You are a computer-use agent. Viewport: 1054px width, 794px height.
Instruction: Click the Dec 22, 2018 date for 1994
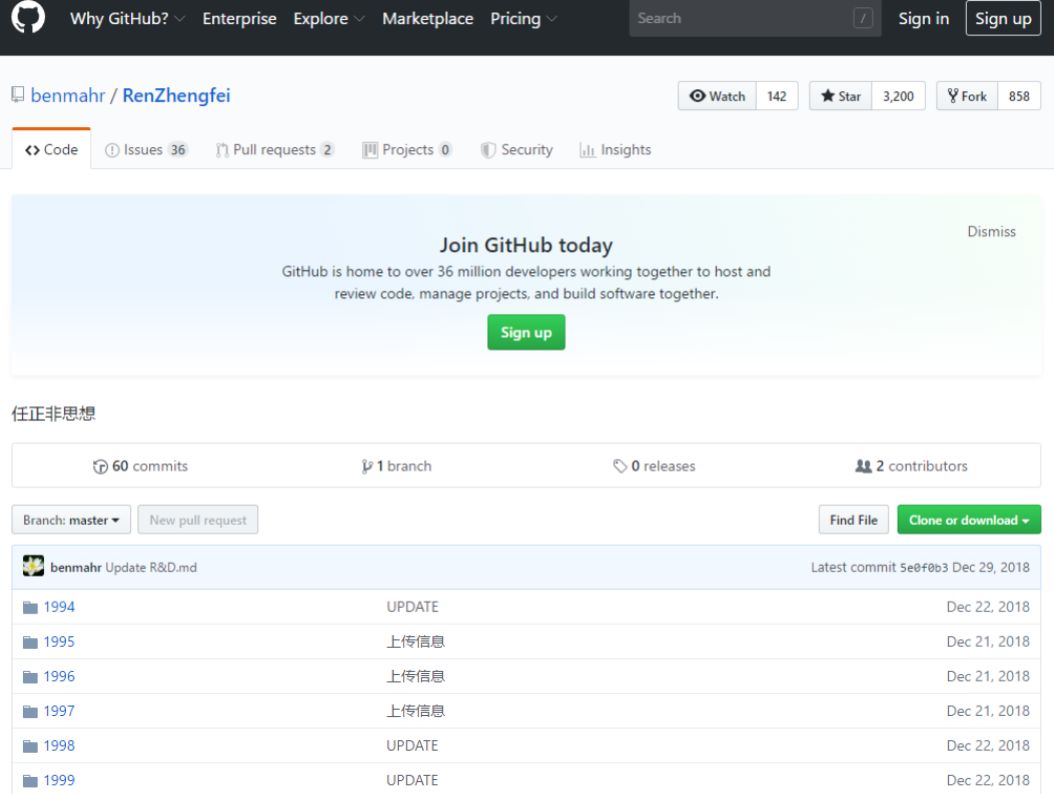pos(988,607)
